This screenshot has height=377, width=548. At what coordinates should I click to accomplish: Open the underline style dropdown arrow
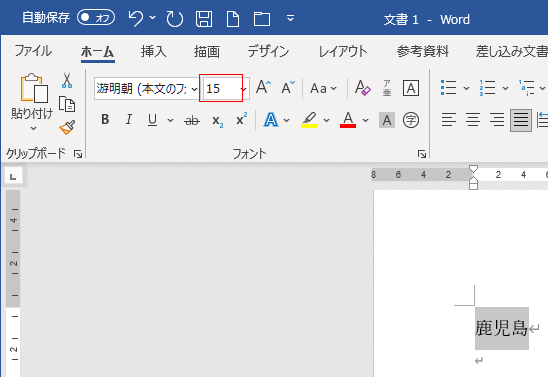pos(170,121)
